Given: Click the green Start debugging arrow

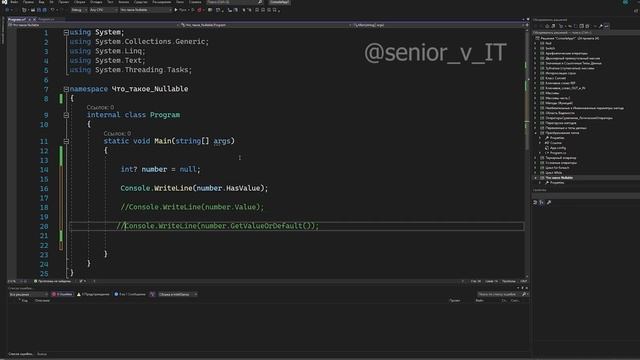Looking at the screenshot, I should tap(176, 10).
